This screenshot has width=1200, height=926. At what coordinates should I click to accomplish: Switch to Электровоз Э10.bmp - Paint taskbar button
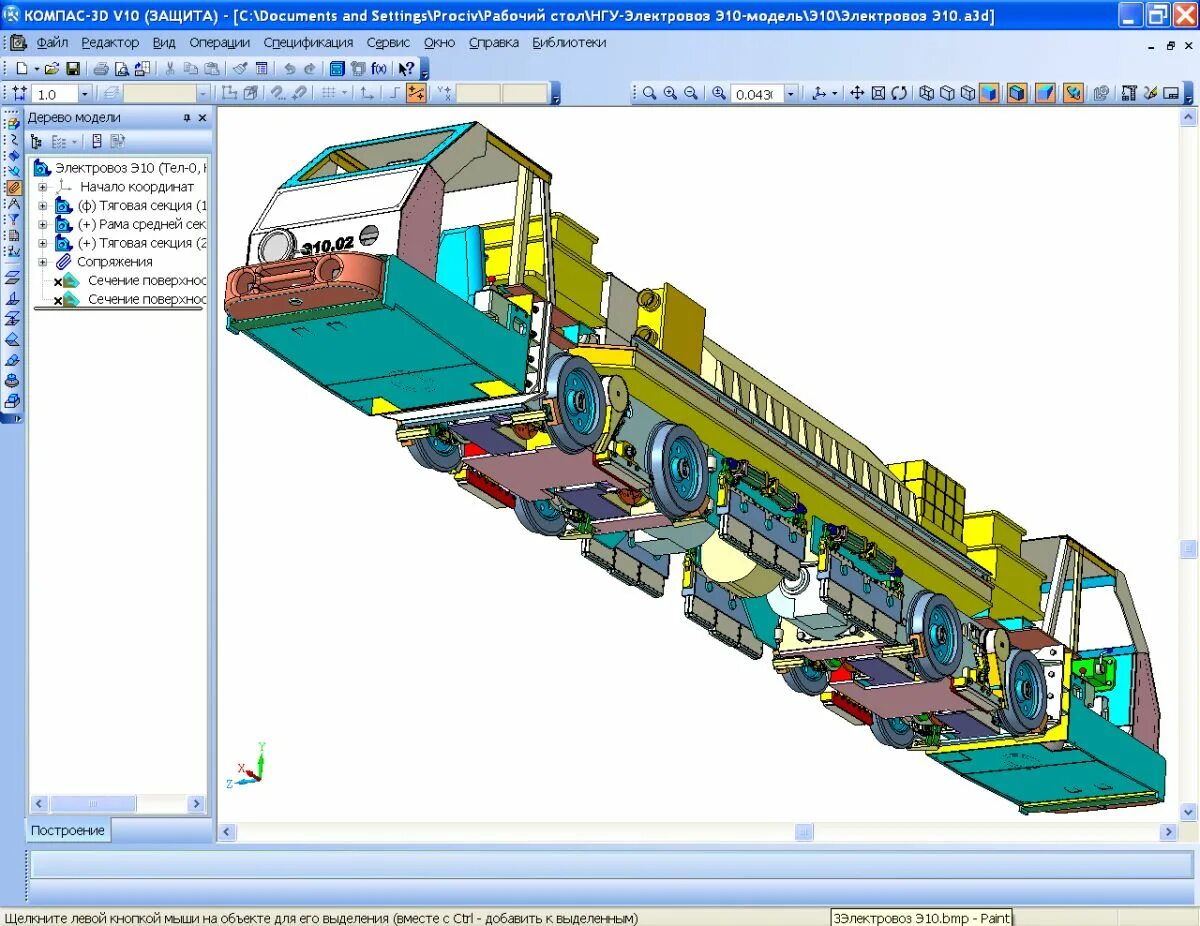[921, 918]
